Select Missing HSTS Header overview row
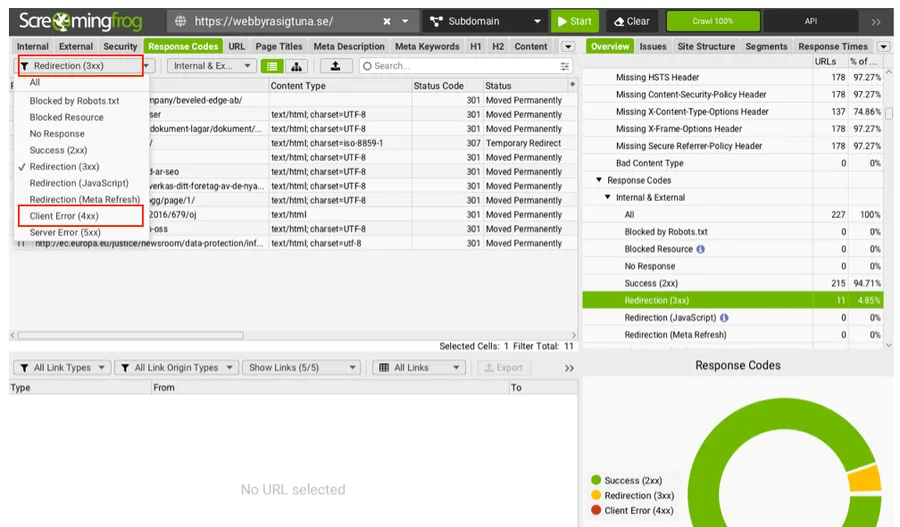900x527 pixels. click(732, 78)
